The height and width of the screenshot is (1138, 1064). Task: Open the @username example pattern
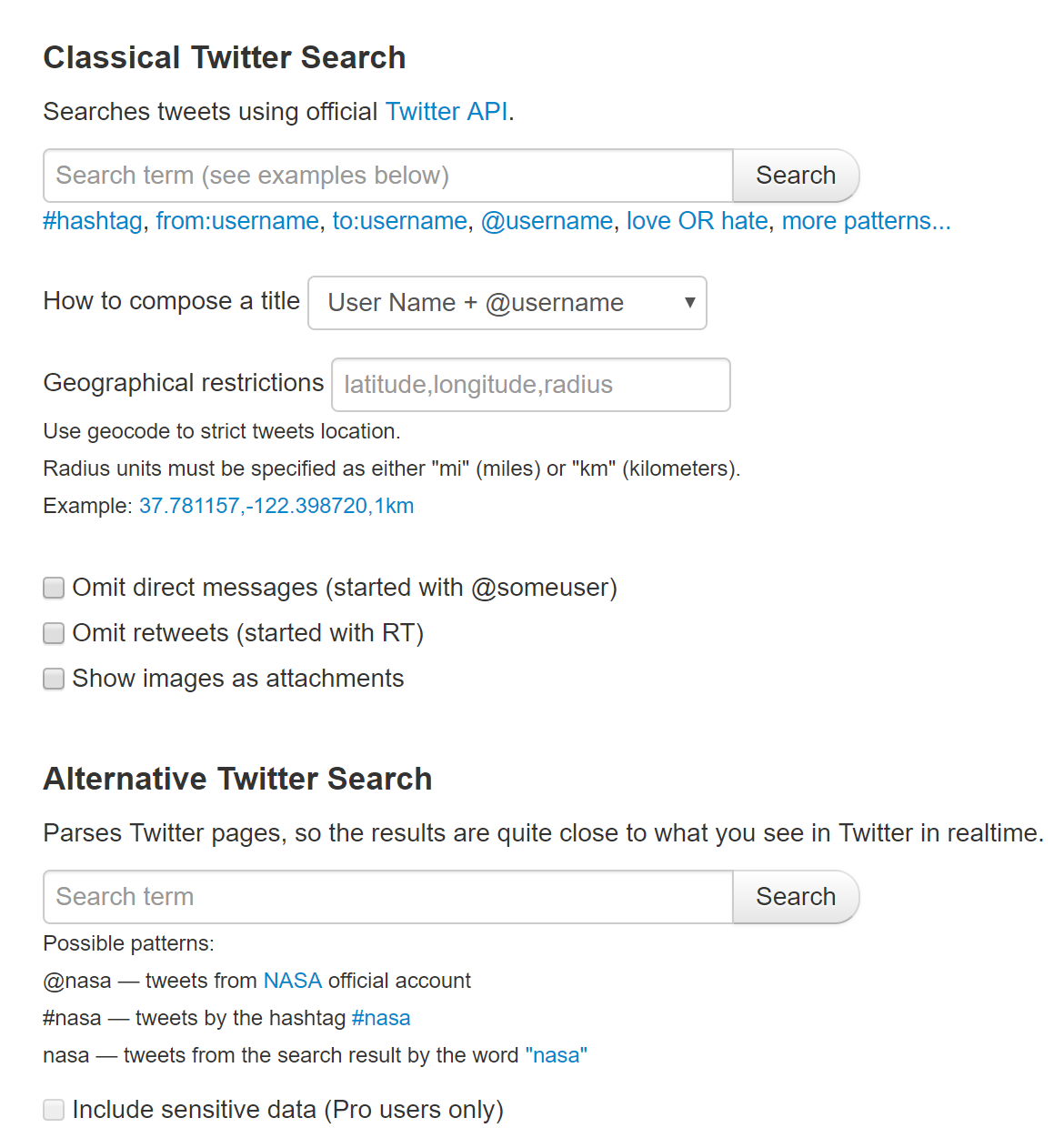547,221
